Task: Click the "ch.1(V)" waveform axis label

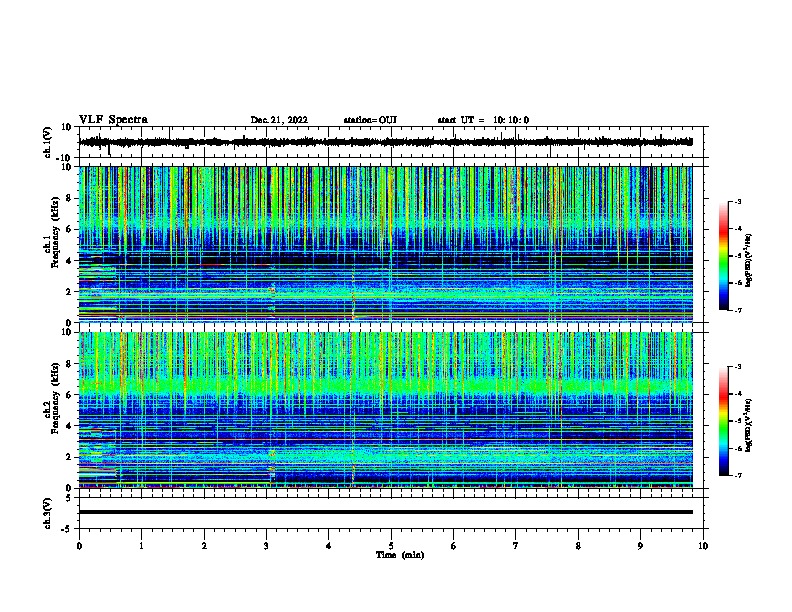Action: 48,142
